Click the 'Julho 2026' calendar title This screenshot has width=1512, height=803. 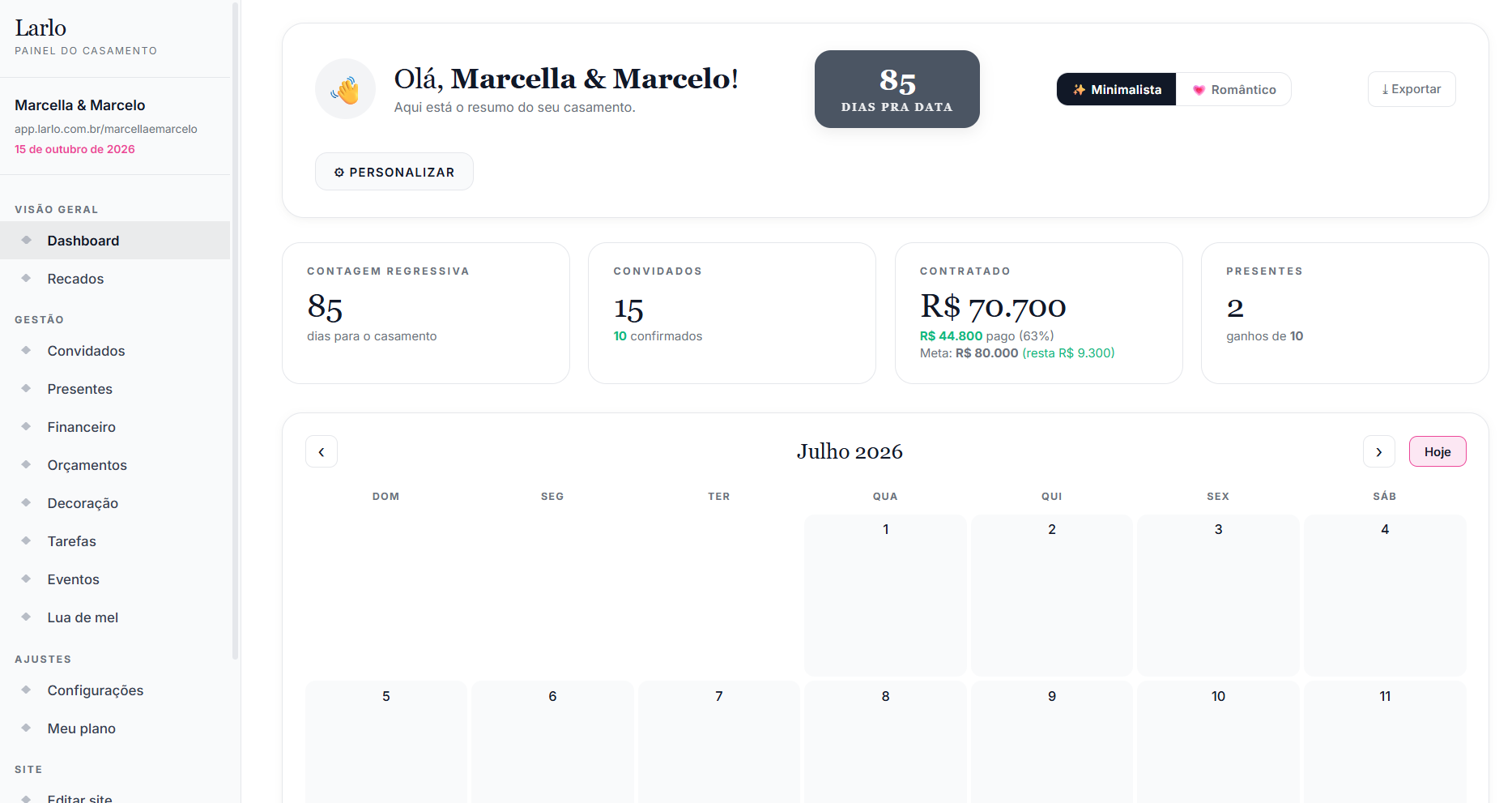(x=850, y=451)
